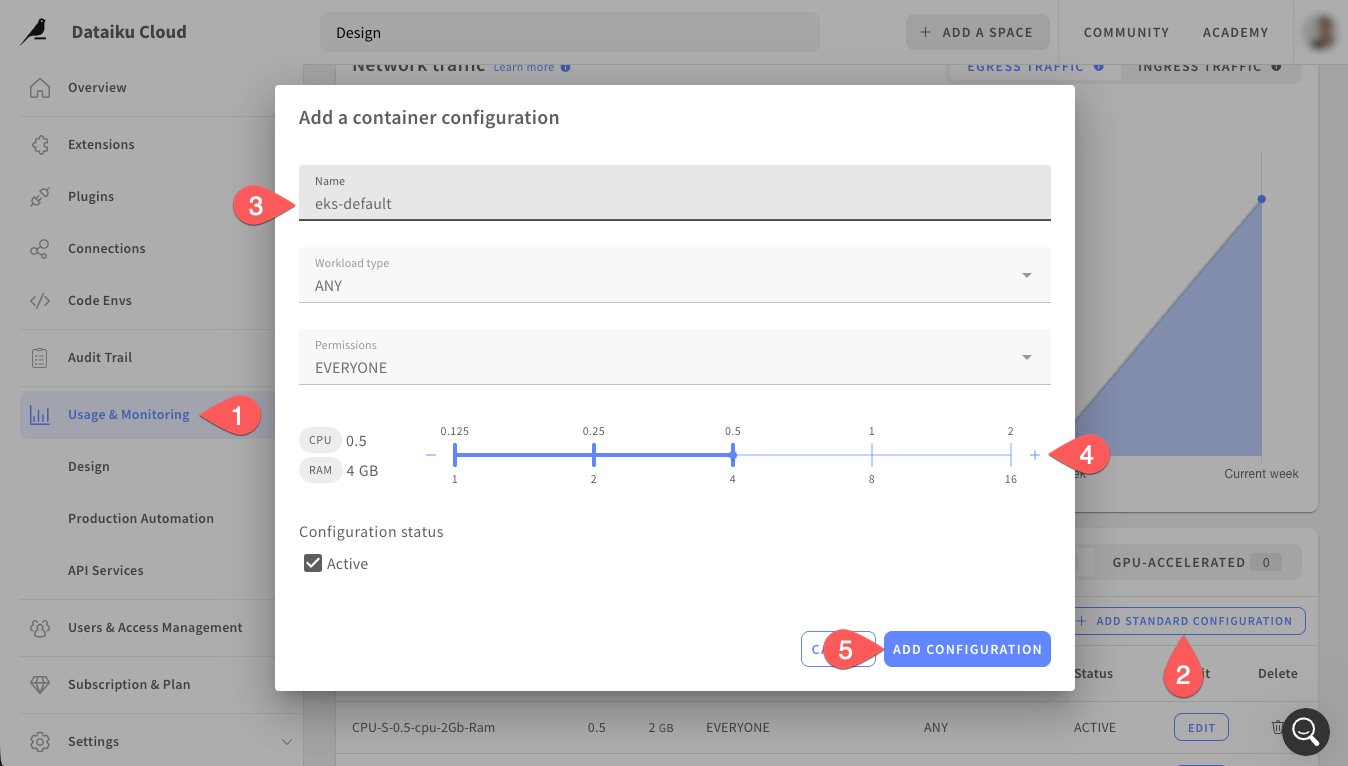
Task: Click the Dataiku bird logo
Action: (x=34, y=32)
